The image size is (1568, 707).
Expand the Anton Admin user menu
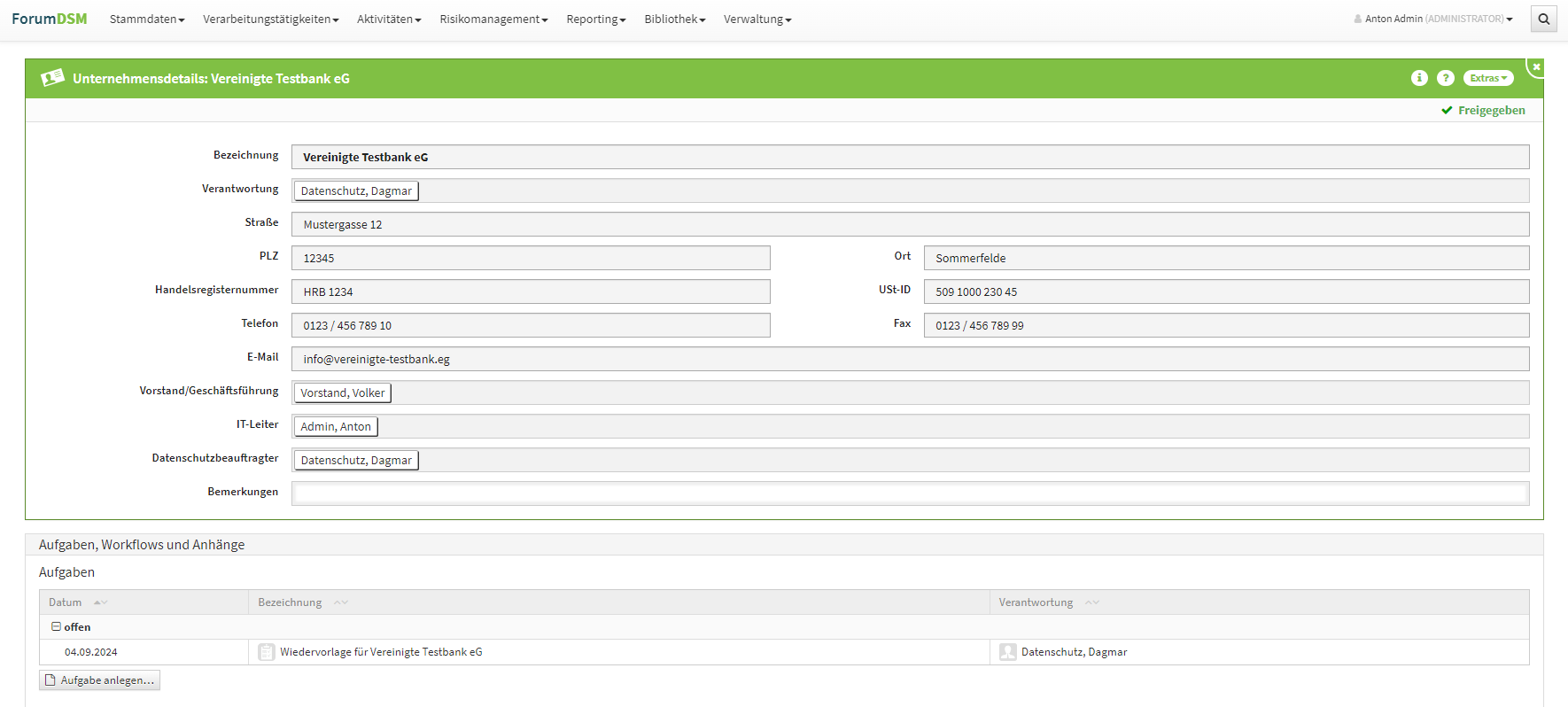(1433, 19)
